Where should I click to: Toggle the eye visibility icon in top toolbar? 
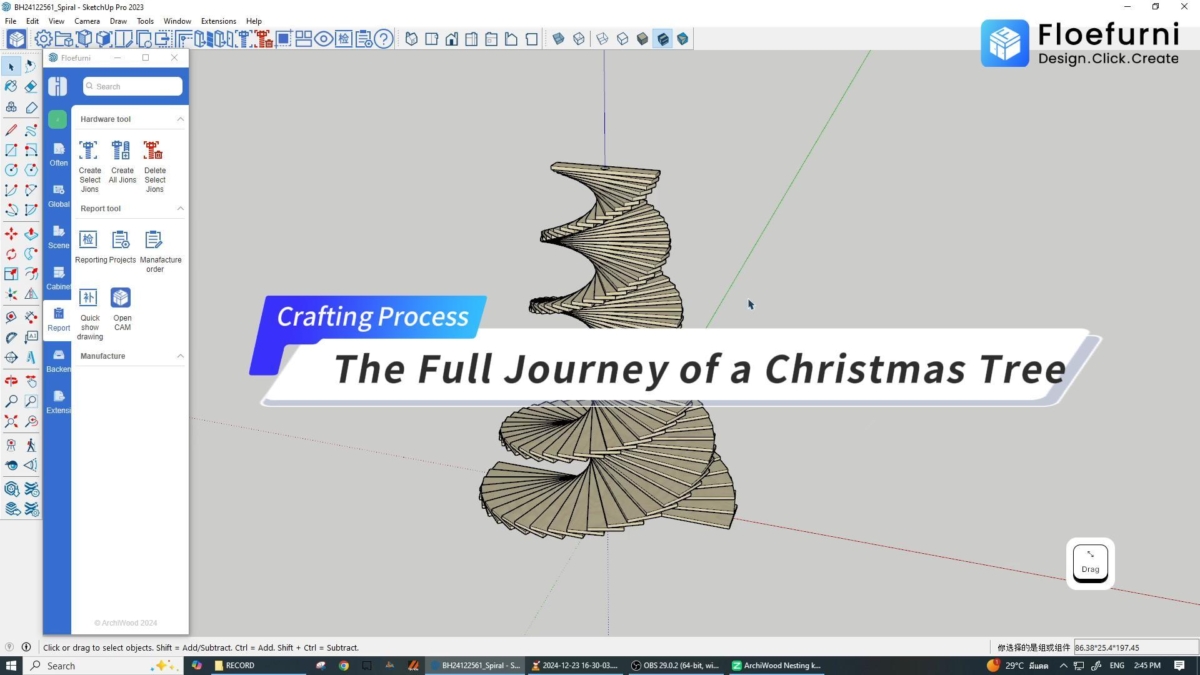pos(323,39)
